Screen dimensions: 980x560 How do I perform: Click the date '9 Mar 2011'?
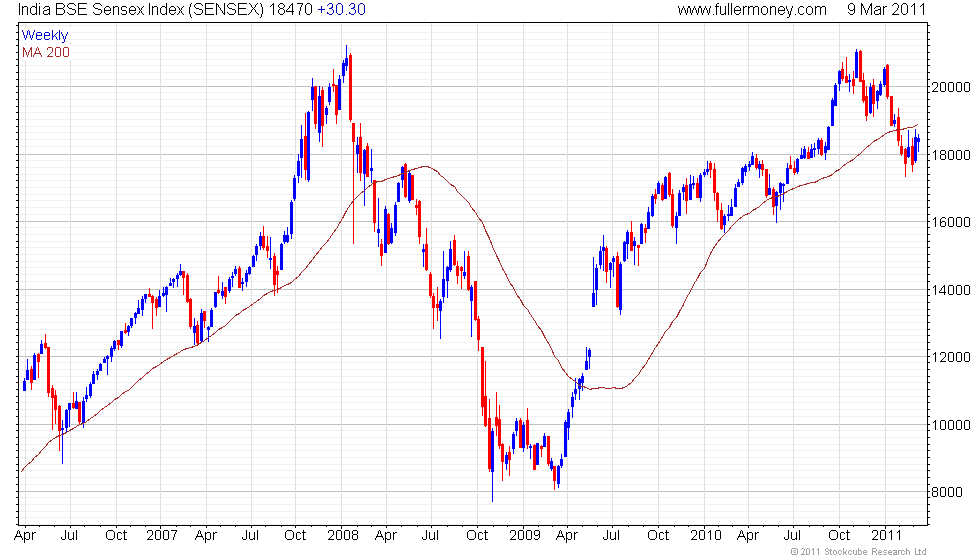[886, 10]
